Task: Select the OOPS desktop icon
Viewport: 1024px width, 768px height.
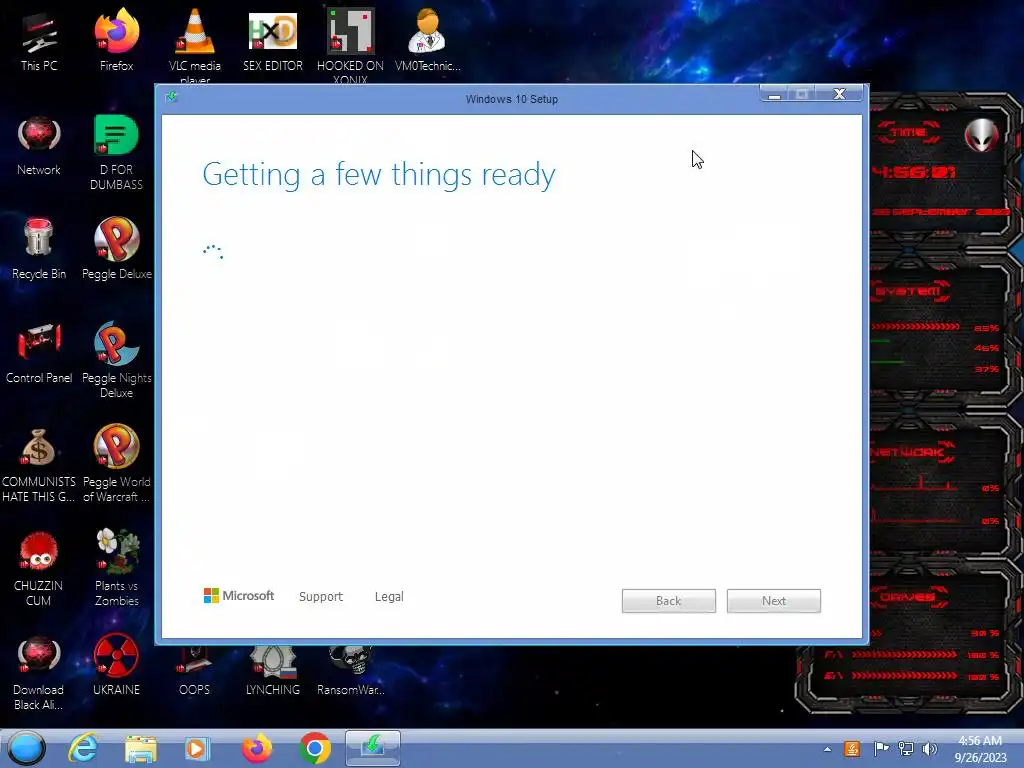Action: 195,671
